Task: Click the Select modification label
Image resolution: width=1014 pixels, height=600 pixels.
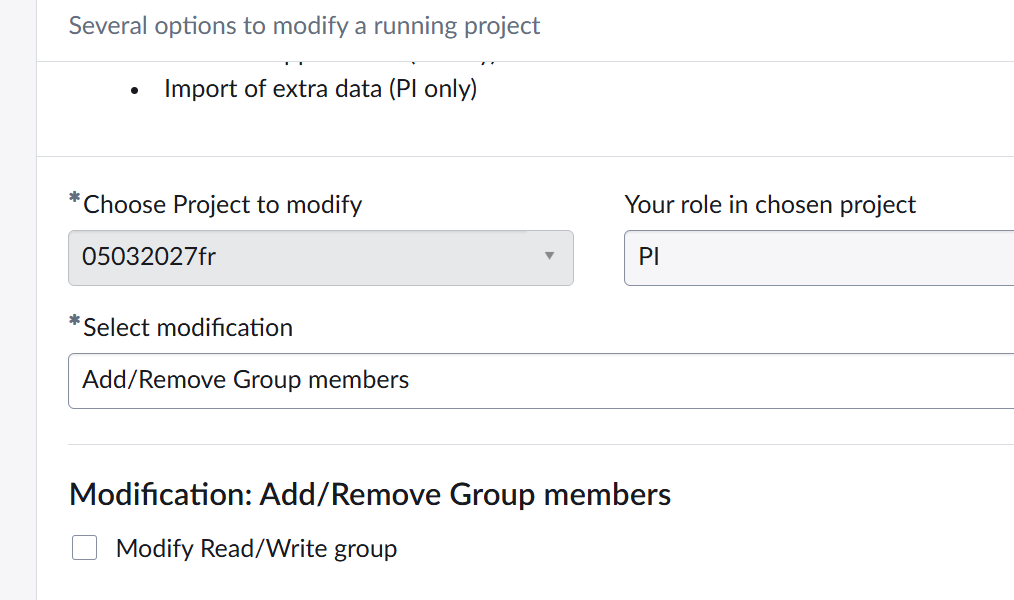Action: point(186,327)
